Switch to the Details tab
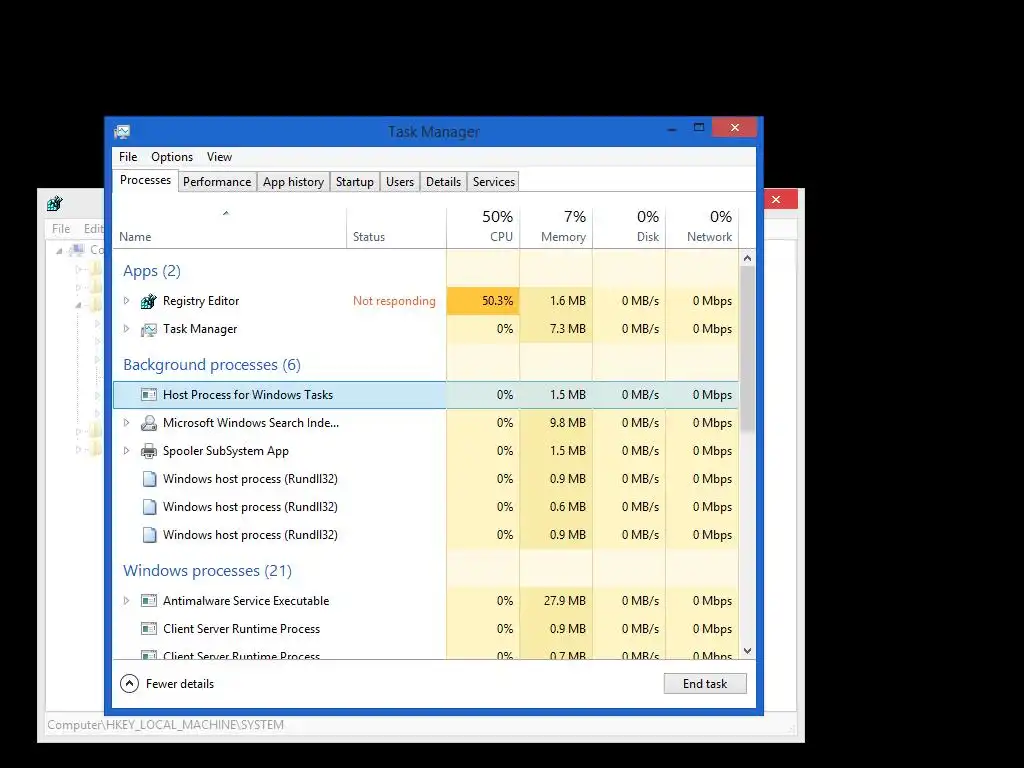 tap(443, 182)
